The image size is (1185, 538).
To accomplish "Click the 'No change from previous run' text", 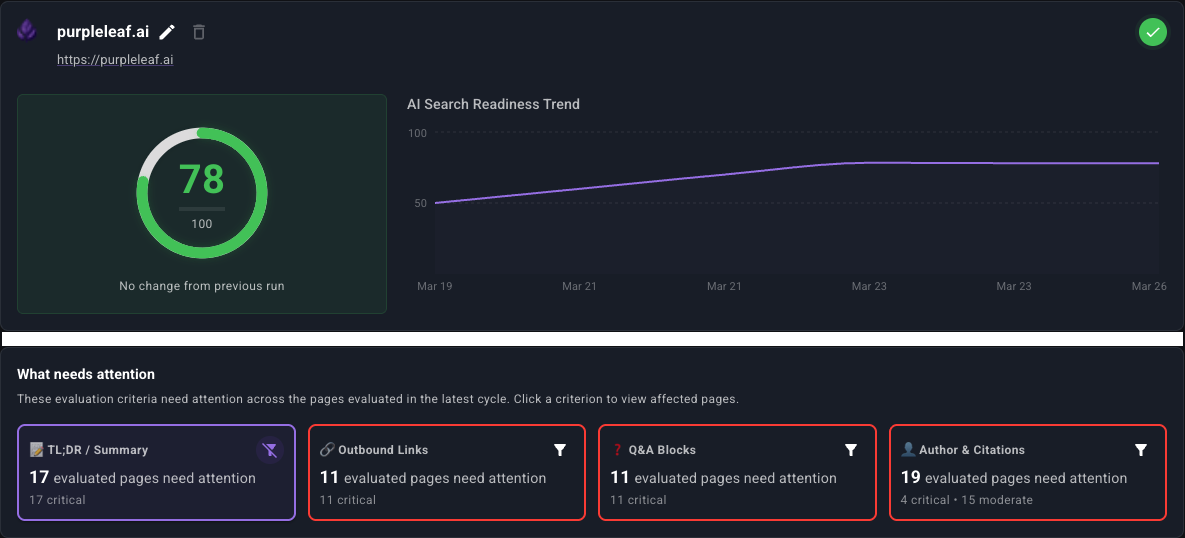I will 202,286.
